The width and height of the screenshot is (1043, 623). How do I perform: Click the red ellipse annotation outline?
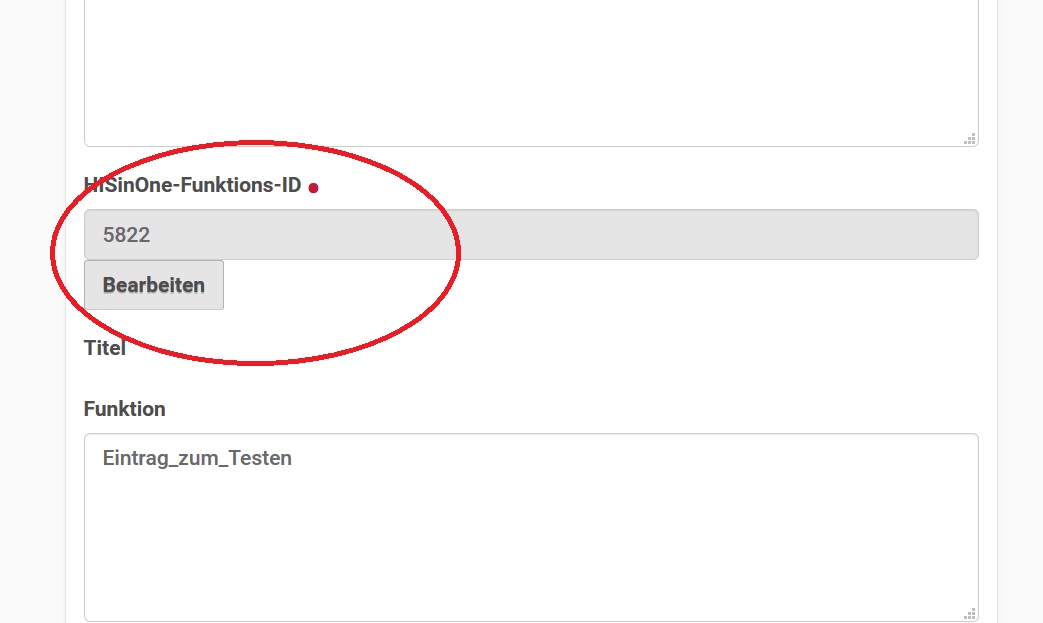[256, 142]
